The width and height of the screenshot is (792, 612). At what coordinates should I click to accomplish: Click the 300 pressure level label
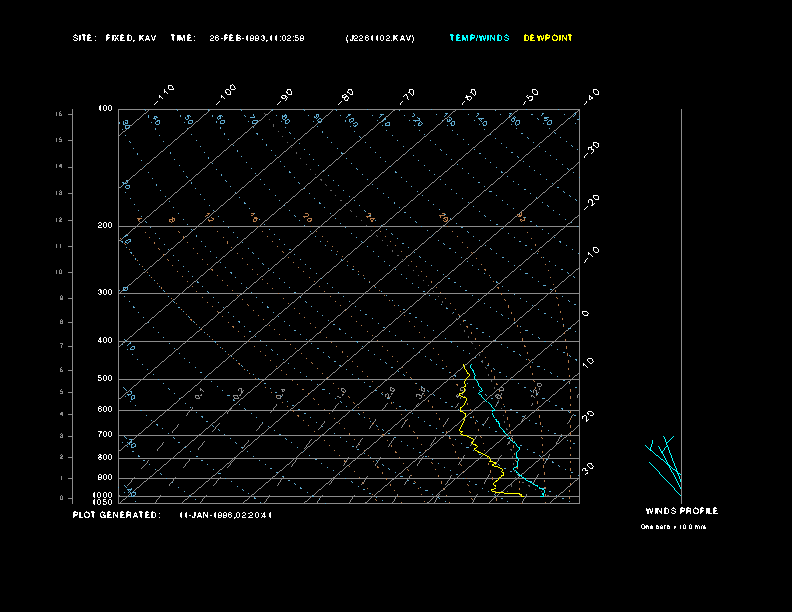point(105,292)
